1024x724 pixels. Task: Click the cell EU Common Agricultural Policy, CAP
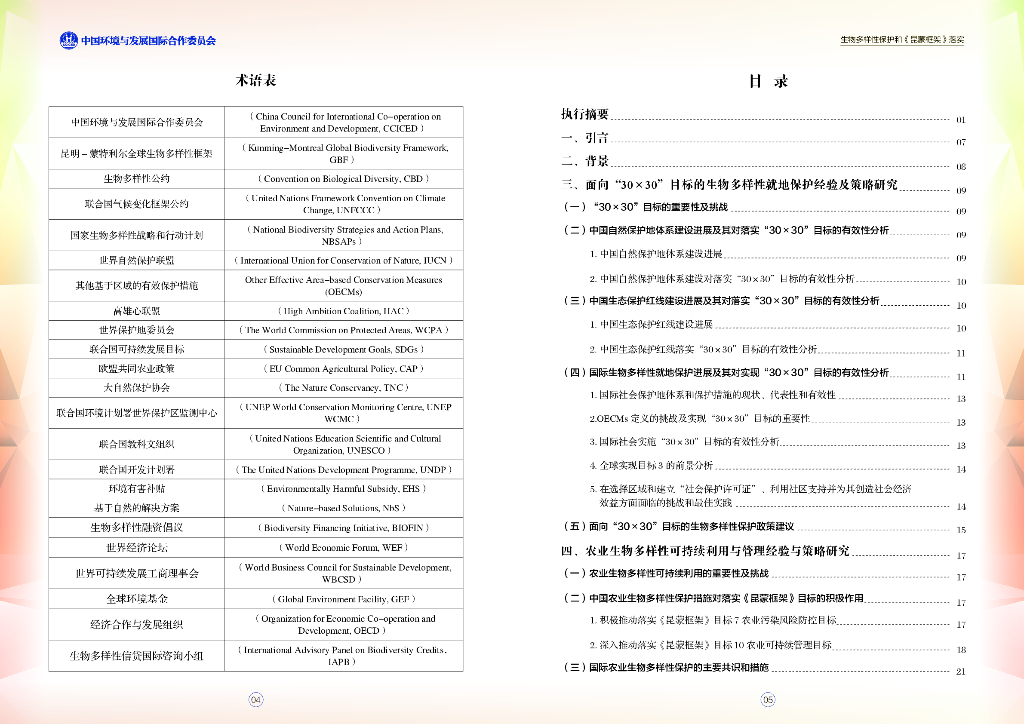(344, 368)
